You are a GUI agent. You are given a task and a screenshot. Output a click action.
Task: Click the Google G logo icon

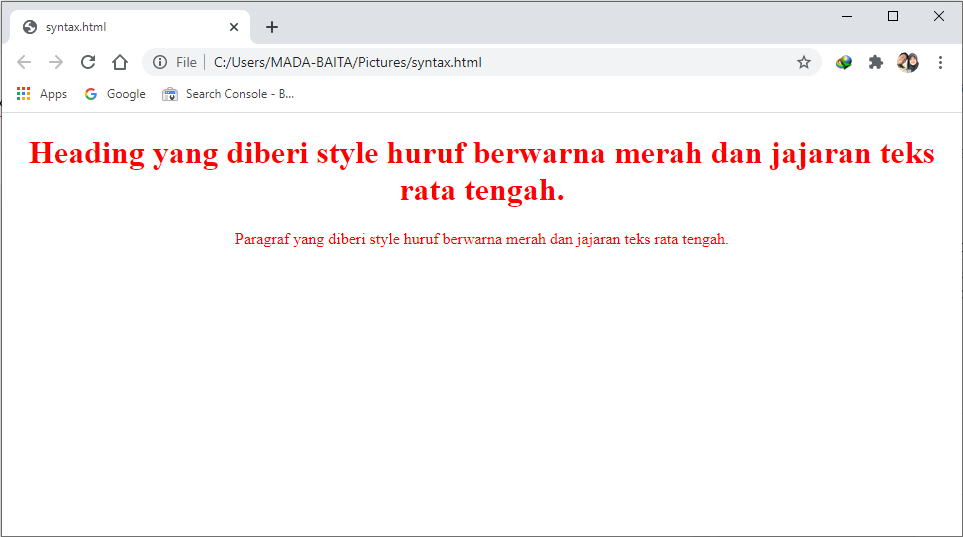coord(91,94)
